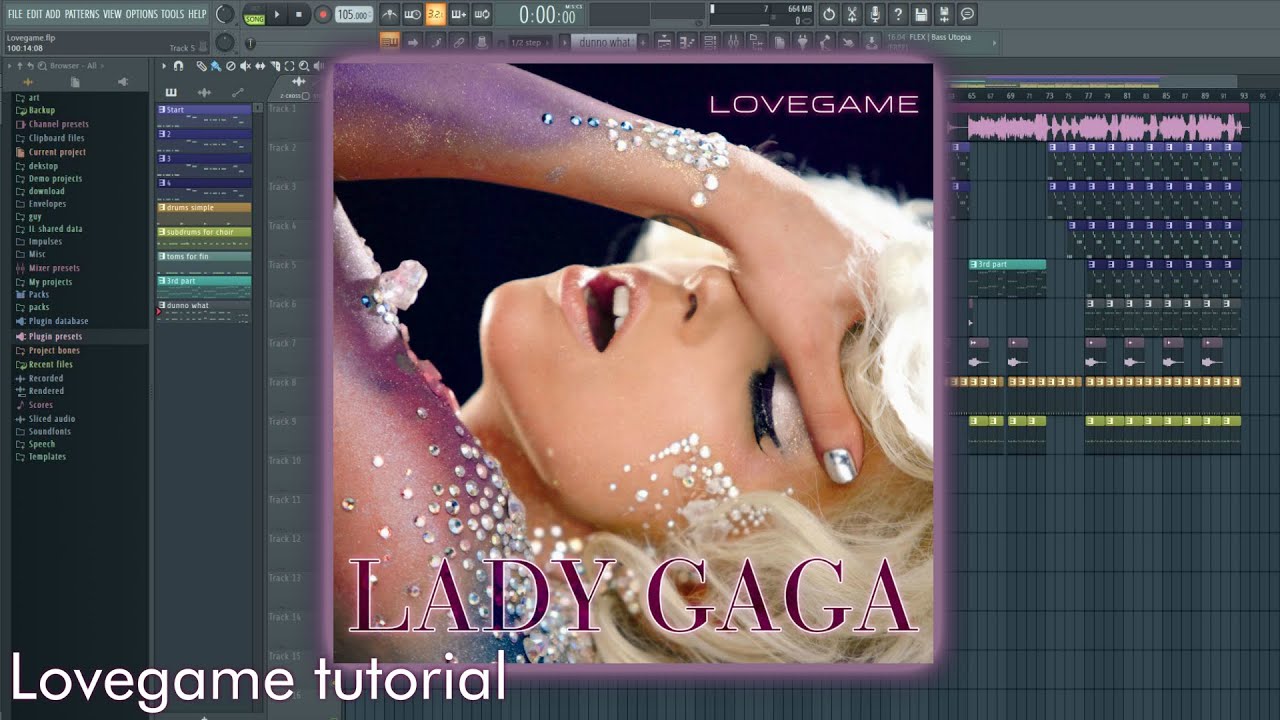Toggle the step editing arrow icon
This screenshot has width=1280, height=720.
tap(412, 42)
